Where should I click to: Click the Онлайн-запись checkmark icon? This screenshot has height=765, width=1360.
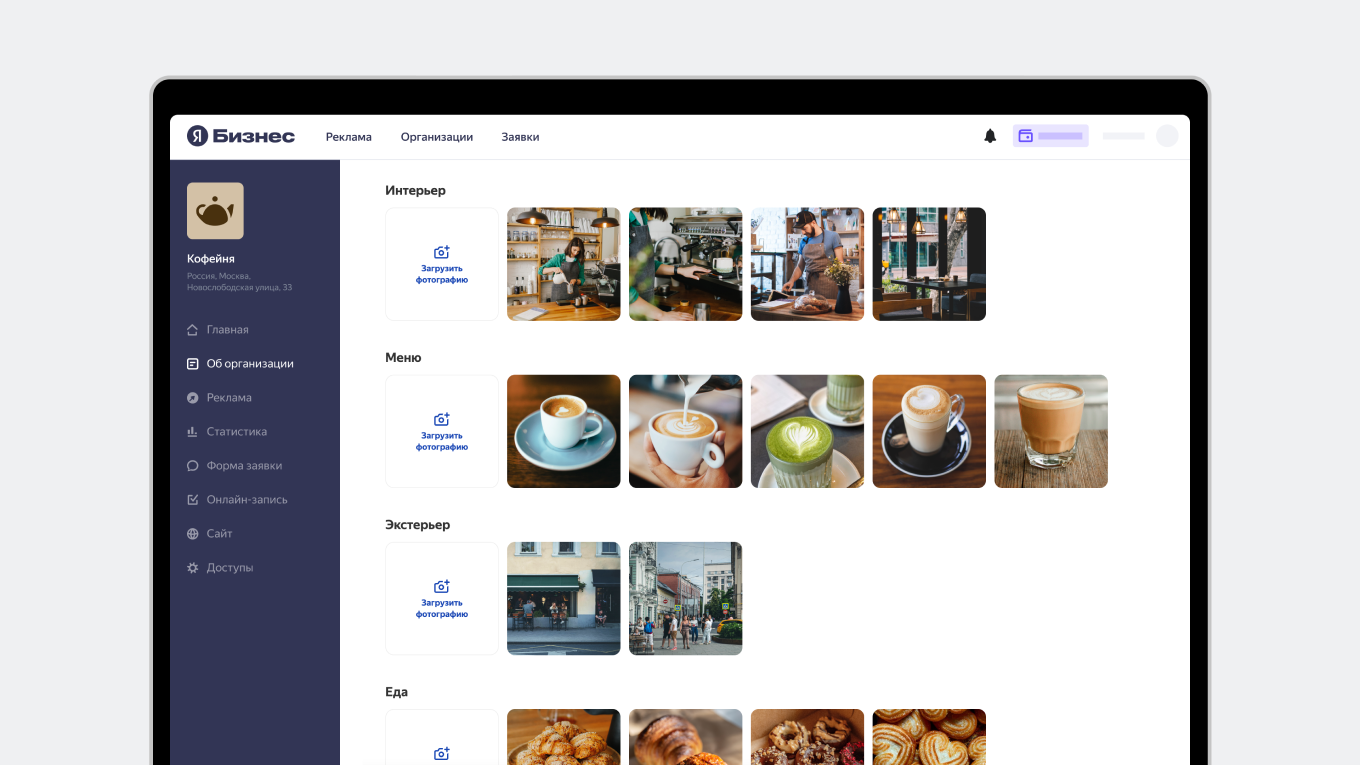pos(193,500)
